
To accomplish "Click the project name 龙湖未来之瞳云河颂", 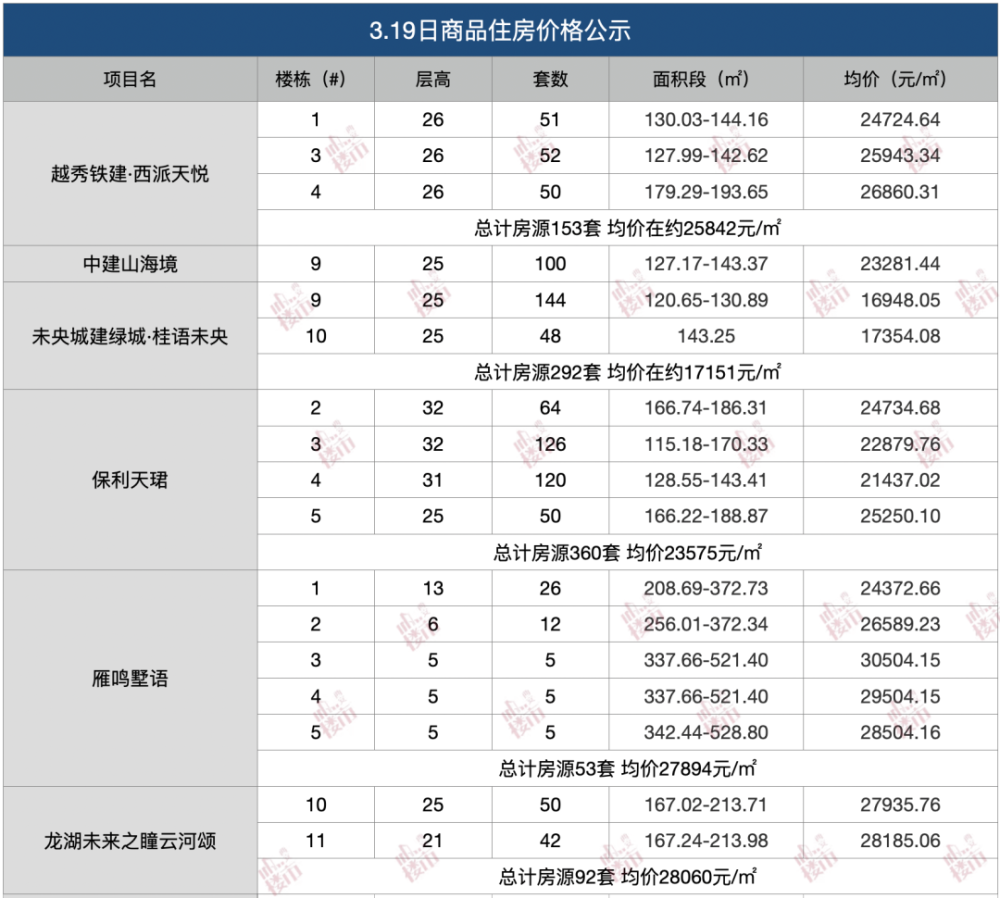I will click(x=130, y=841).
